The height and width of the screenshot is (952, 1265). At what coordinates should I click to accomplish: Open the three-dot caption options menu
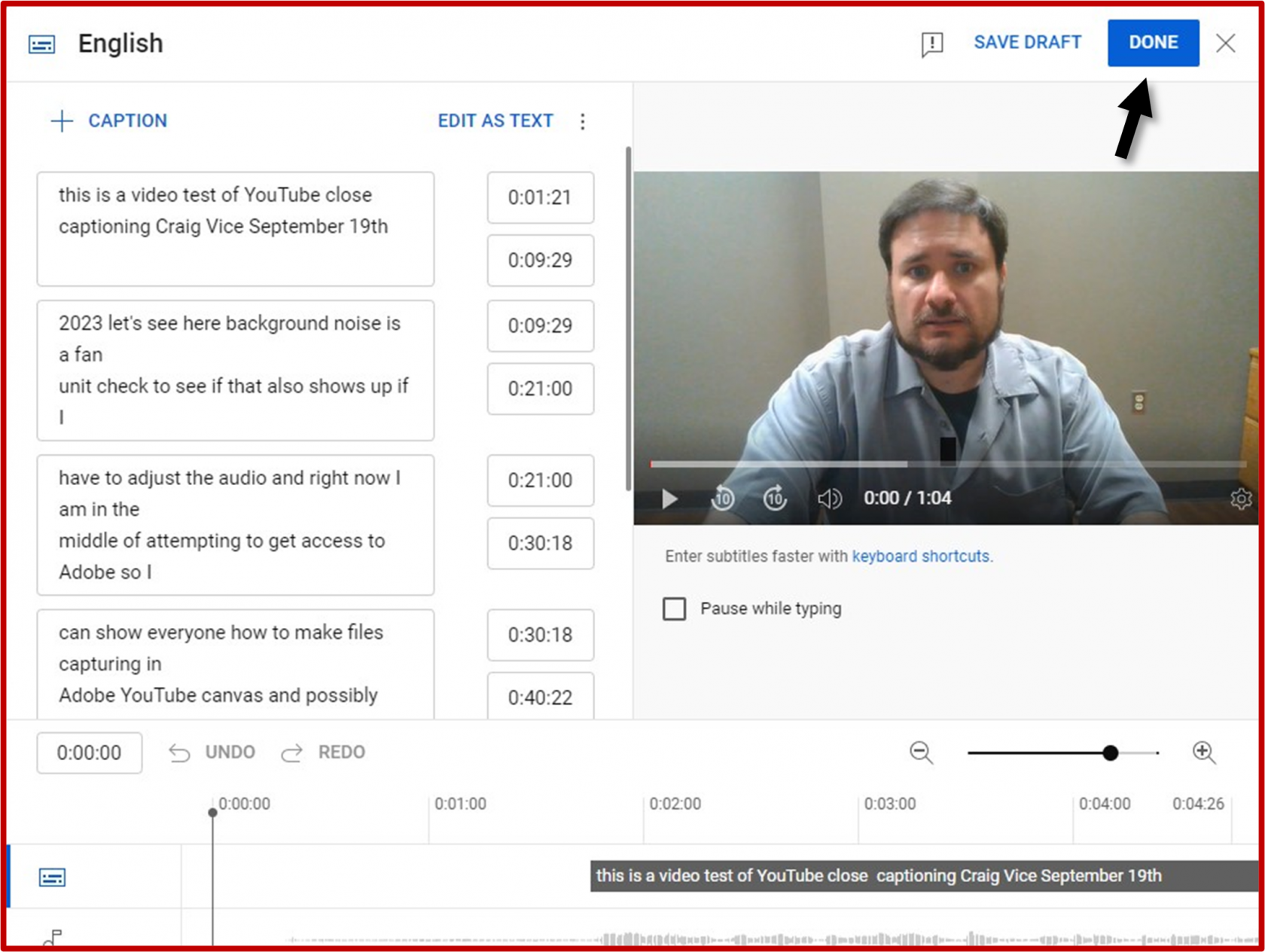click(x=582, y=121)
